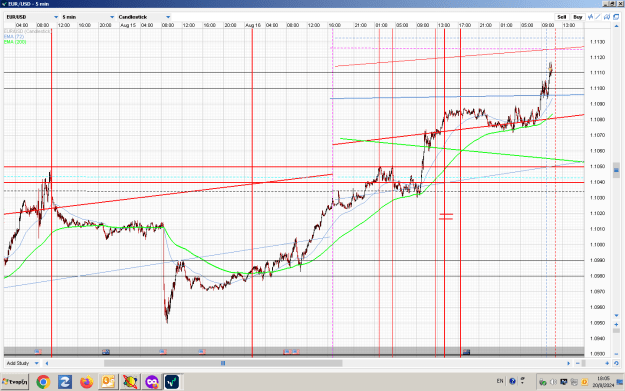Open the chart indicators tool icon

[x=590, y=17]
